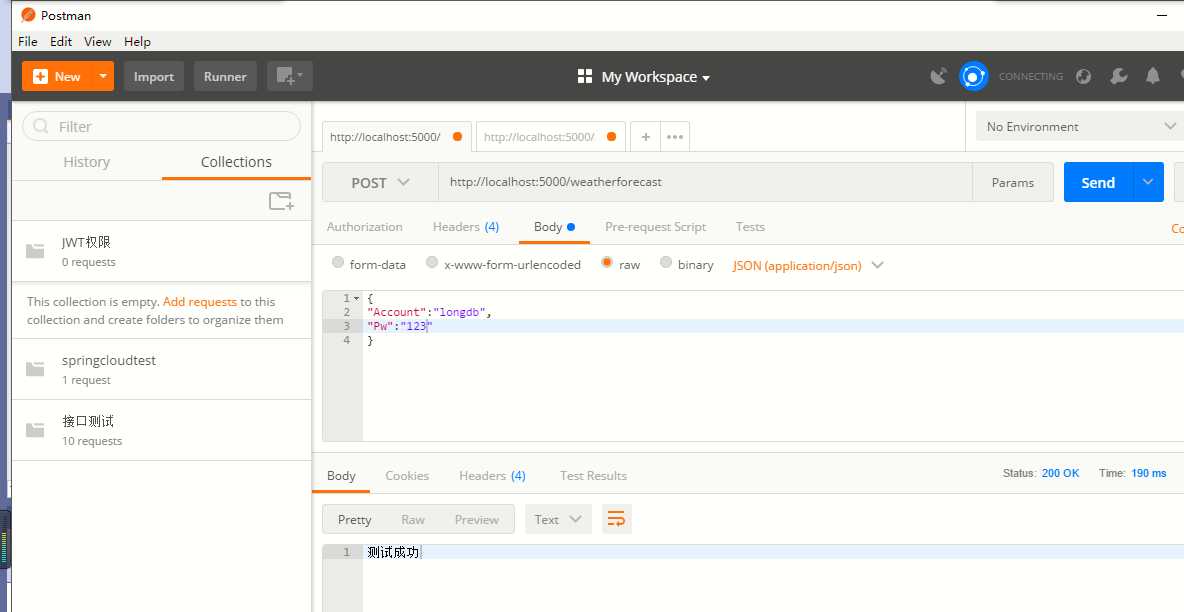Switch to Pre-request Script tab
This screenshot has height=612, width=1184.
(655, 227)
